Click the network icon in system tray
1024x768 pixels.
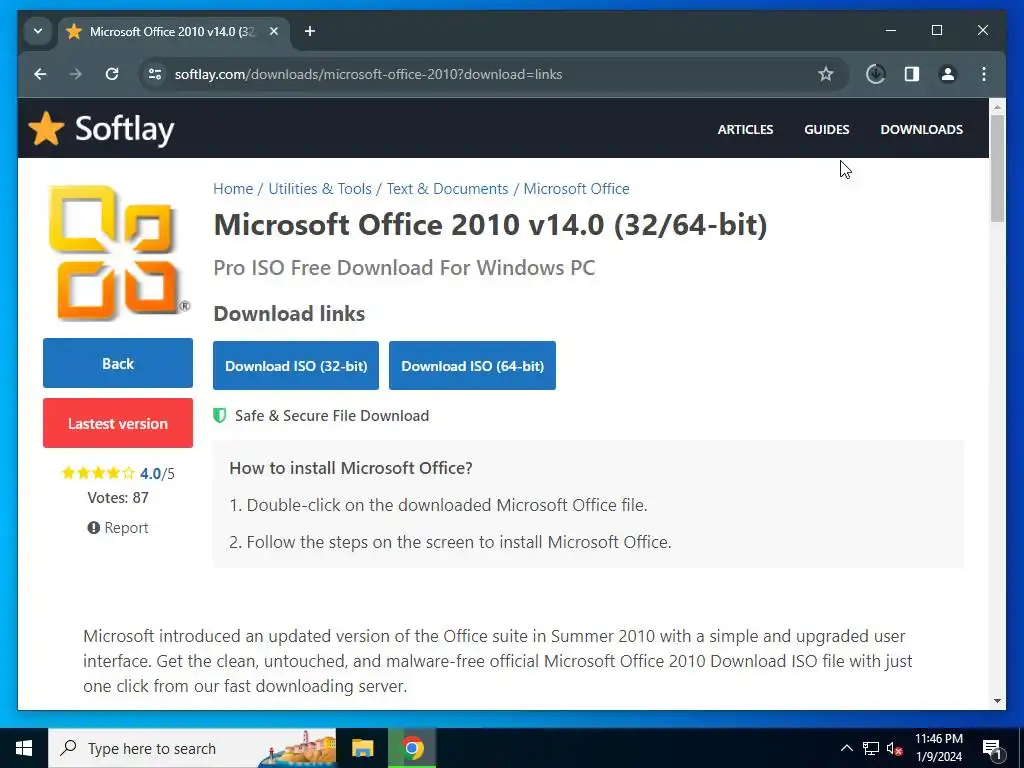tap(871, 748)
